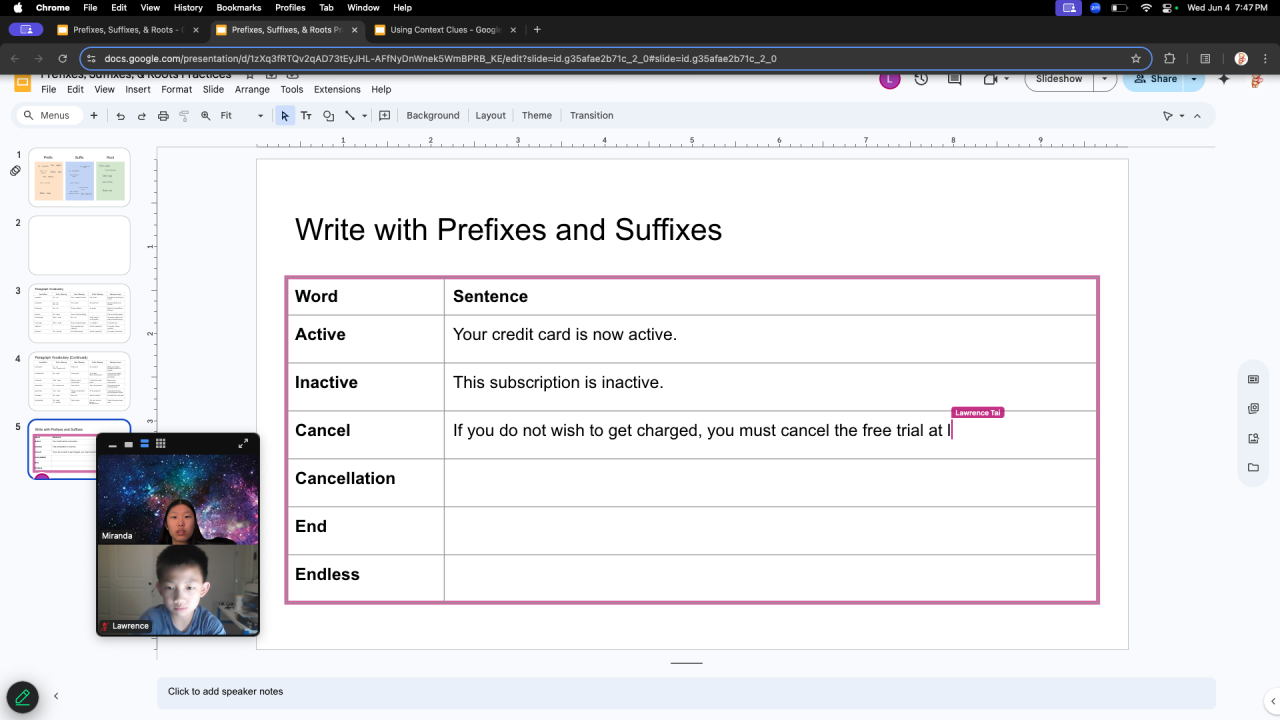Select slide 1 thumbnail in filmstrip
This screenshot has height=720, width=1280.
point(79,178)
